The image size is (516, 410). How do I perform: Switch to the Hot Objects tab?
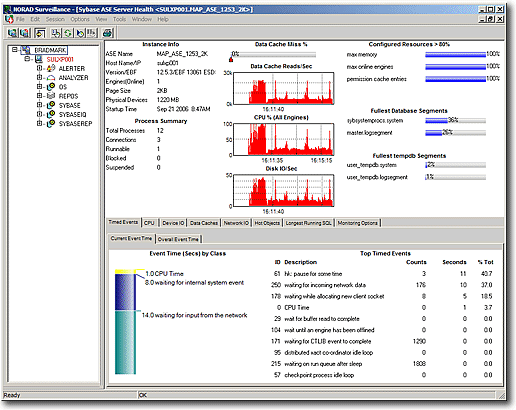coord(267,223)
